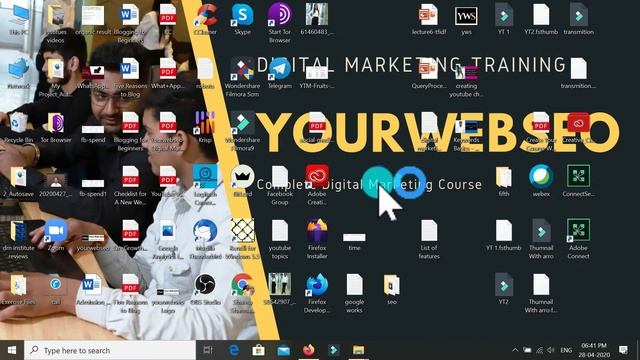Launch OBS Studio from desktop
The width and height of the screenshot is (640, 360).
pyautogui.click(x=205, y=289)
